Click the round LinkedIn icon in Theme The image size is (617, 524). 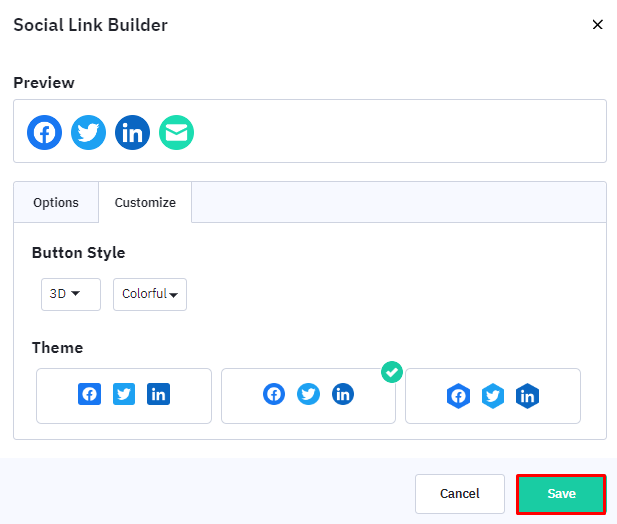pyautogui.click(x=343, y=394)
